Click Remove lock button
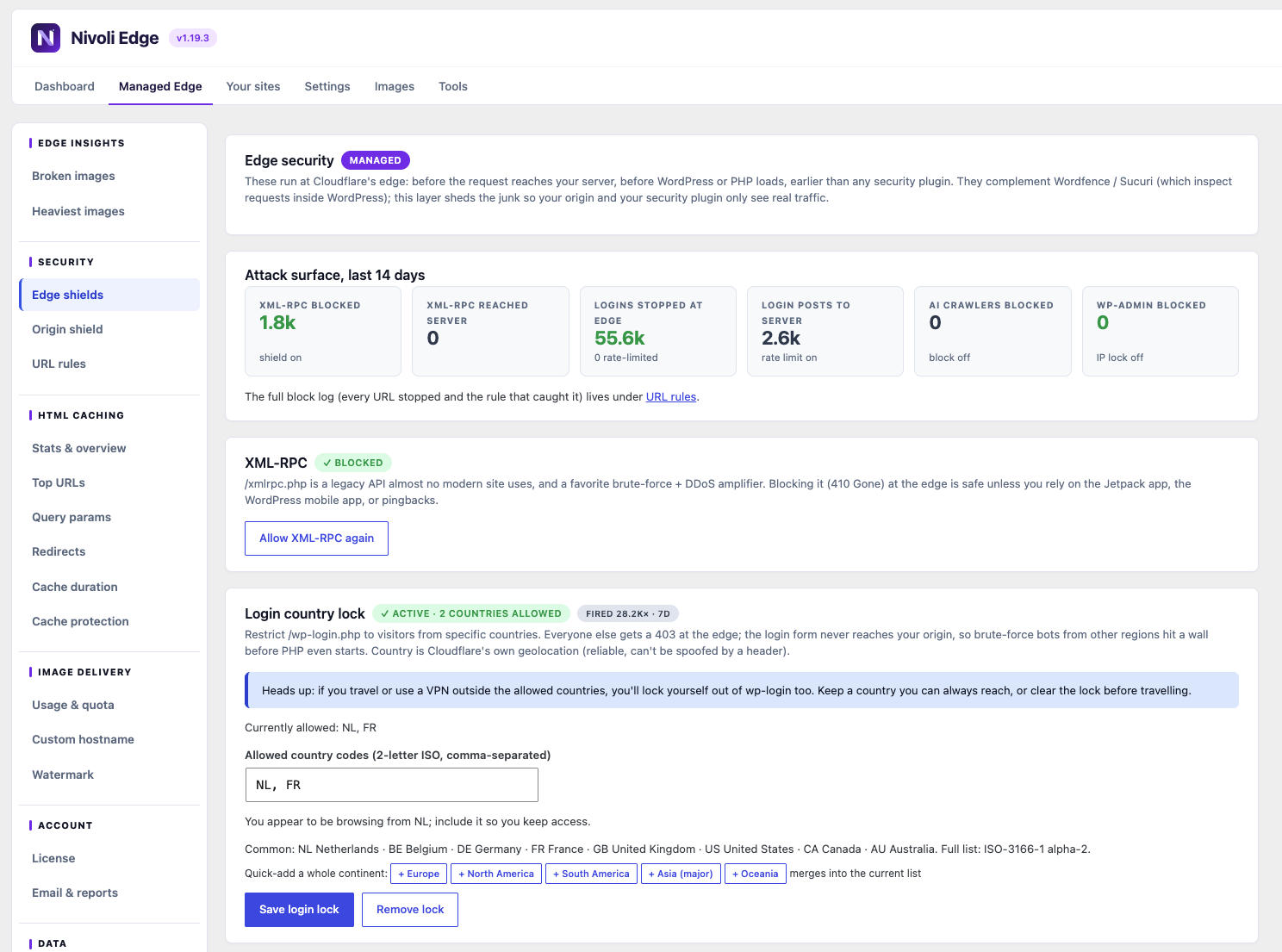The height and width of the screenshot is (952, 1282). coord(410,910)
